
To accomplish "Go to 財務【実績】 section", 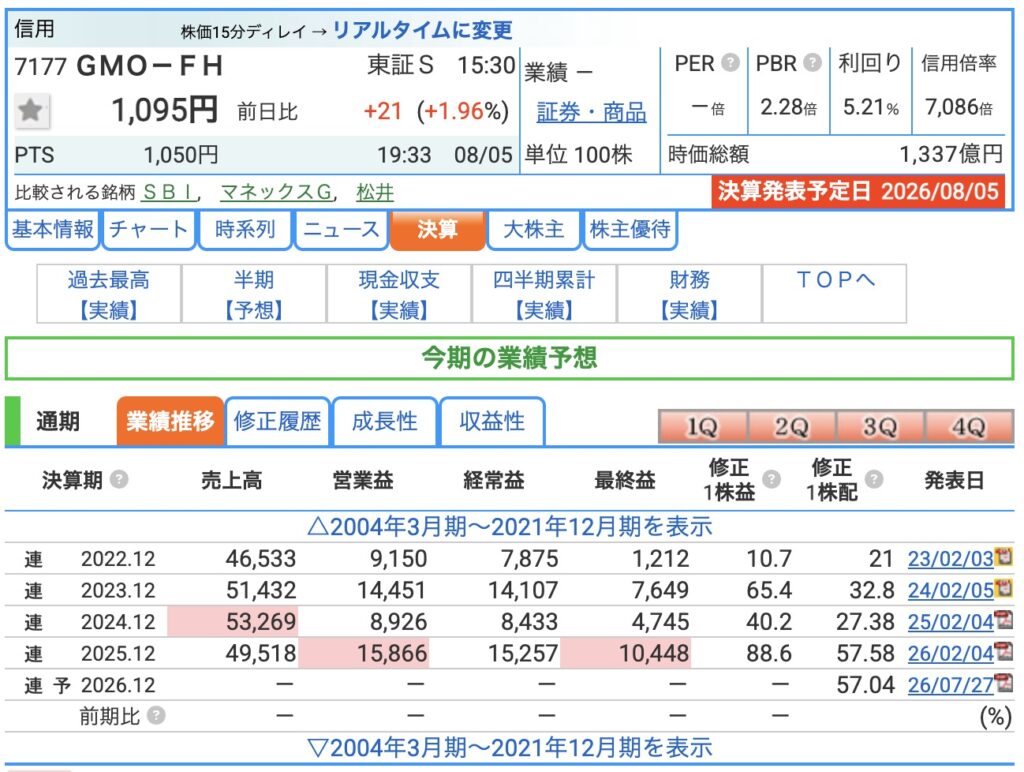I will [x=689, y=294].
